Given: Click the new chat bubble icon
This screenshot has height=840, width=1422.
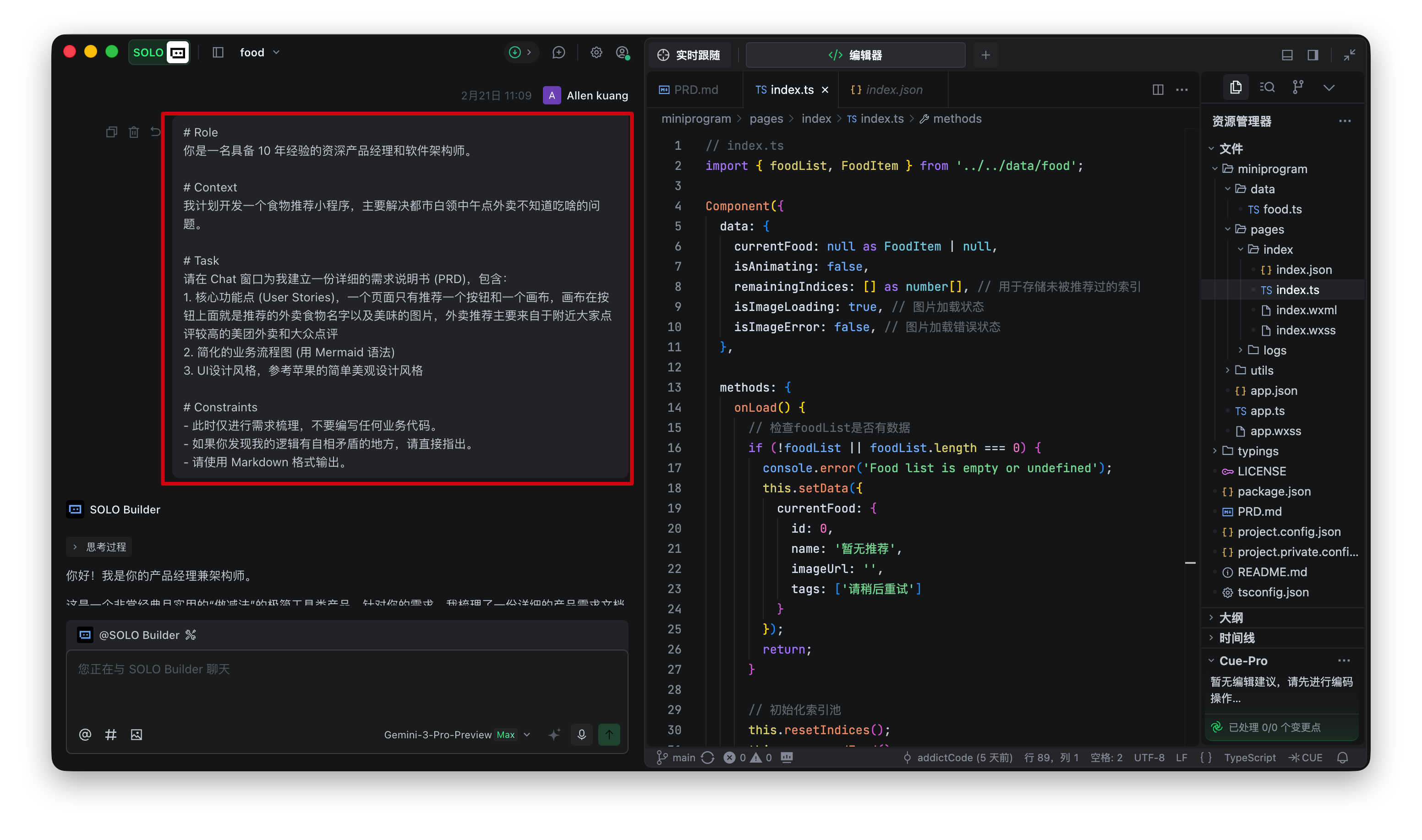Looking at the screenshot, I should tap(559, 53).
